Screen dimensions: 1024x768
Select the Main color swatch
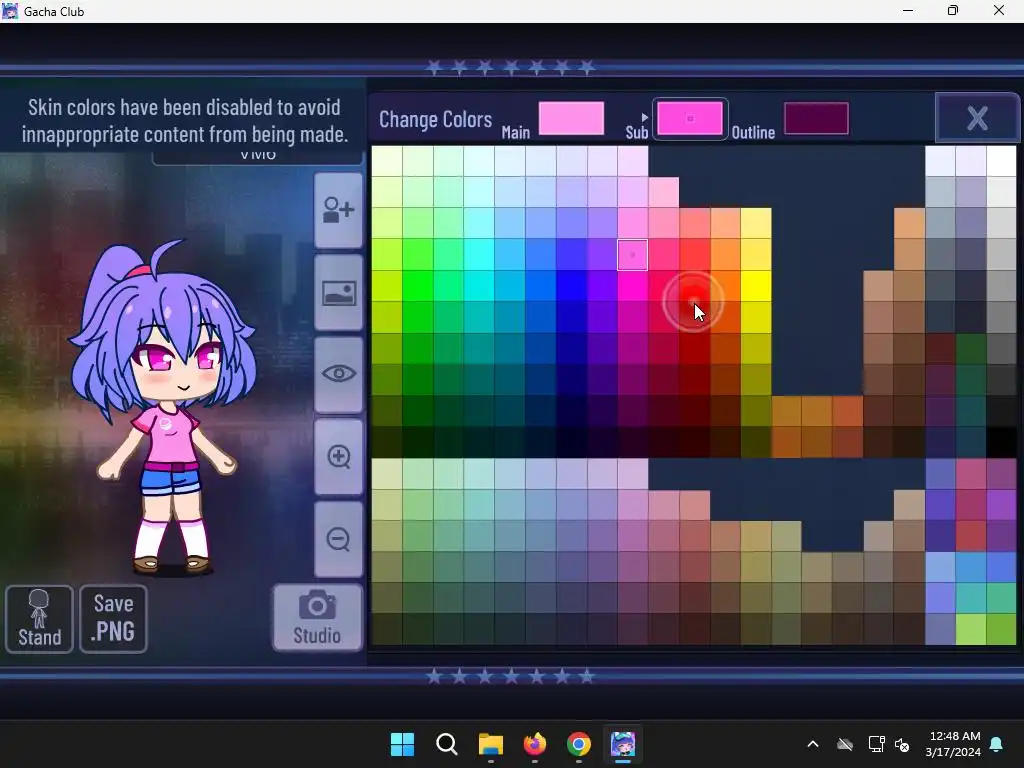pos(571,118)
